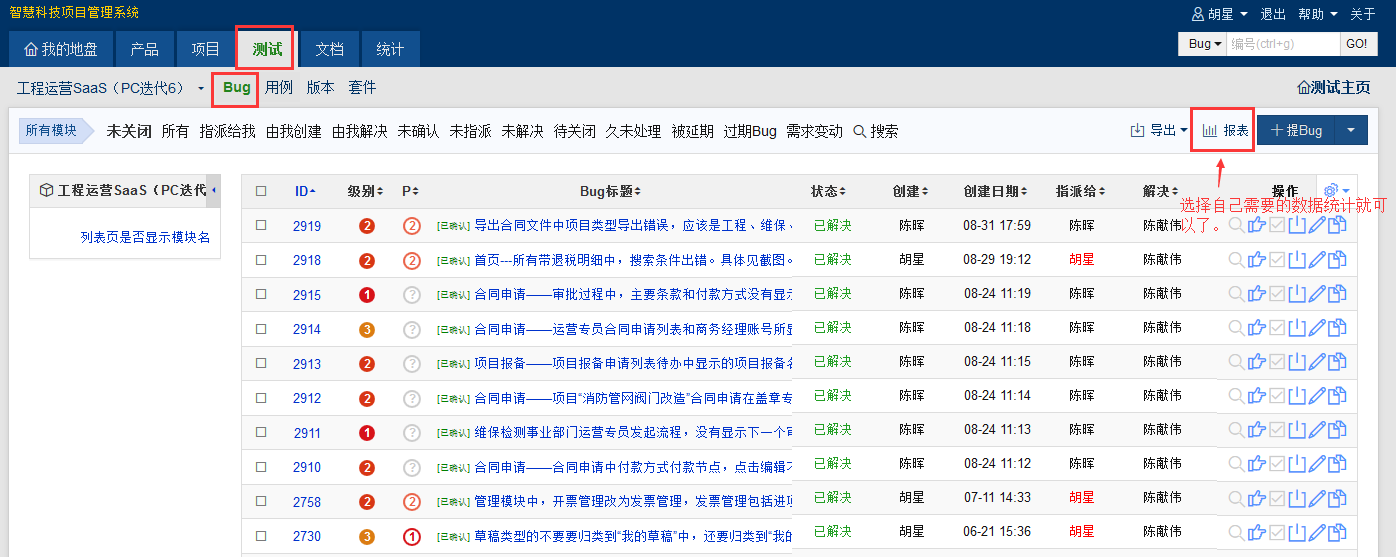Open the Bug search-type dropdown

point(1203,44)
